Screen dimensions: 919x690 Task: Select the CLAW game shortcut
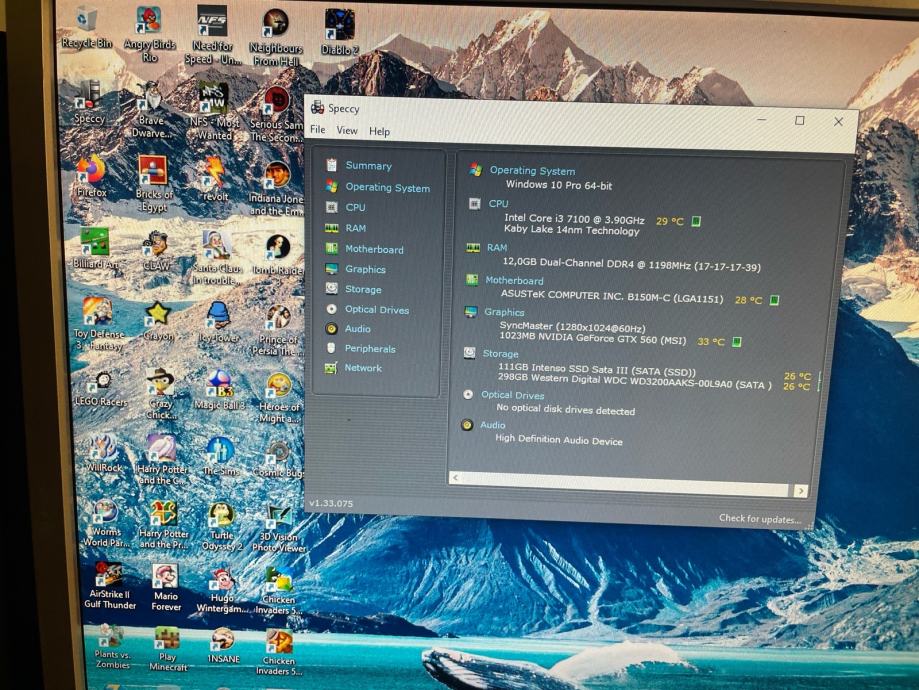click(156, 250)
